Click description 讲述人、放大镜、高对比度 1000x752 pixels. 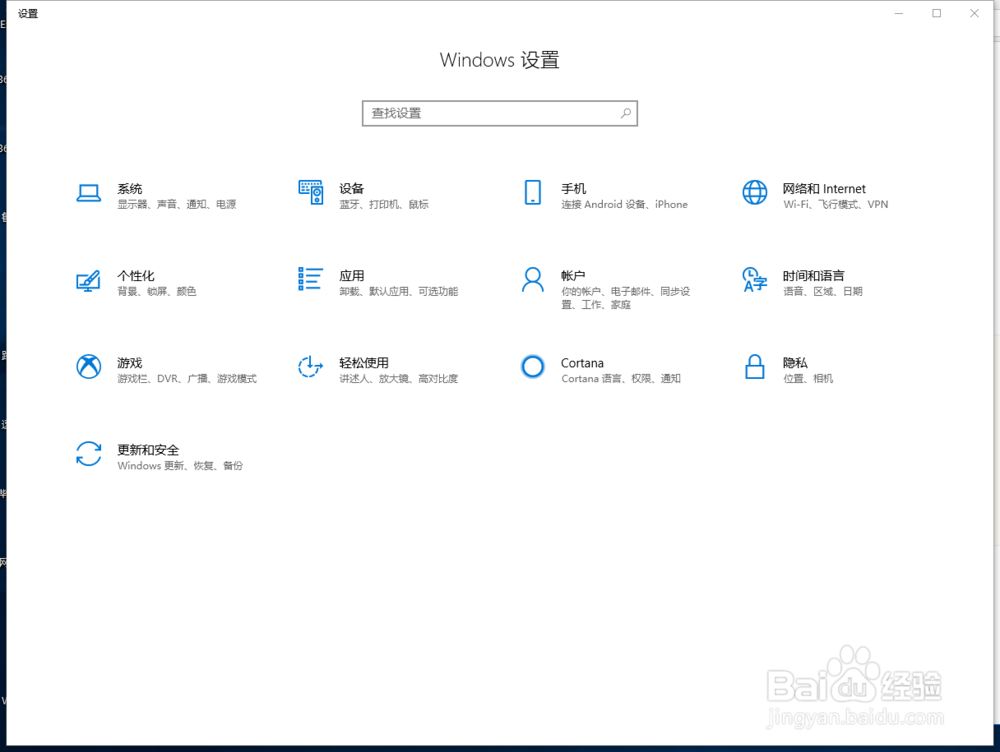399,378
